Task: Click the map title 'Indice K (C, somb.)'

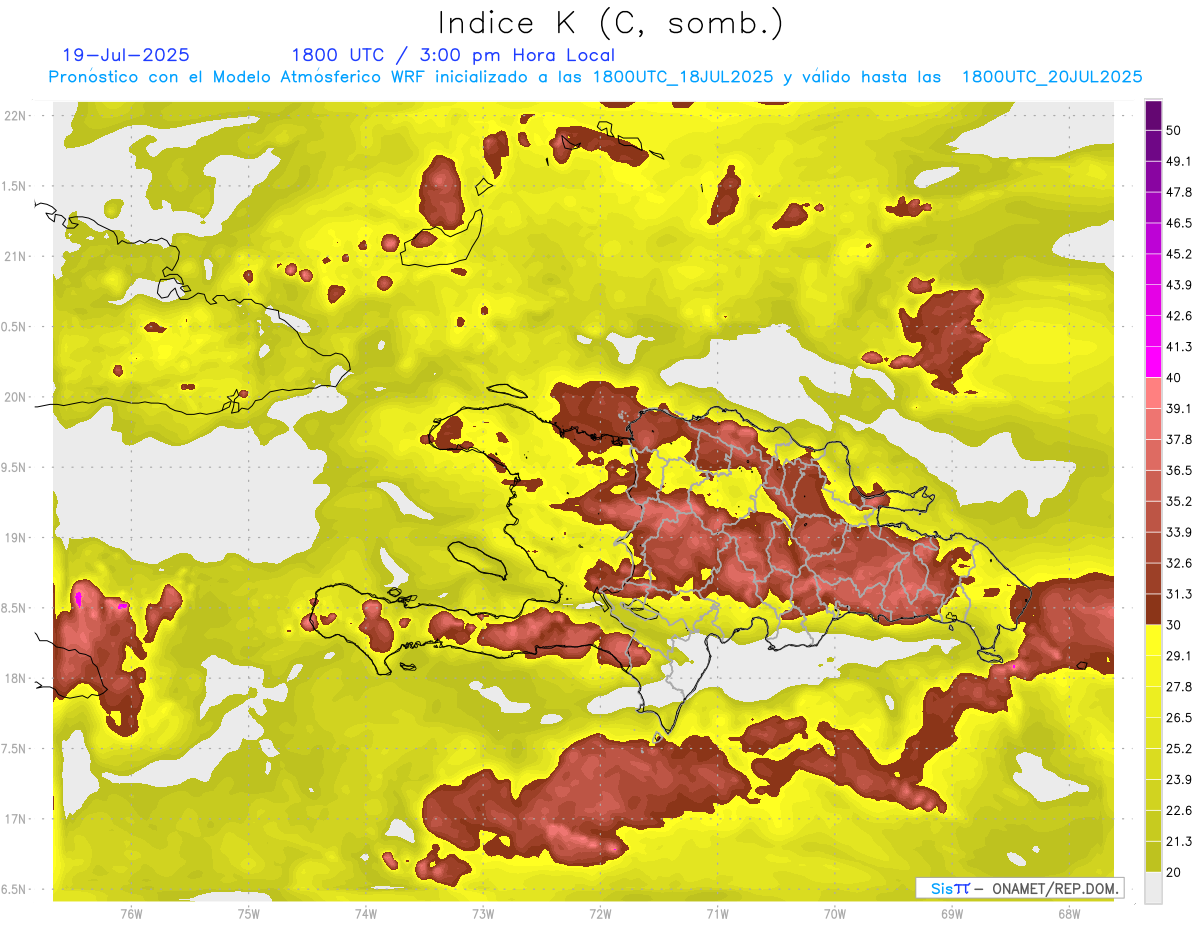Action: point(609,22)
